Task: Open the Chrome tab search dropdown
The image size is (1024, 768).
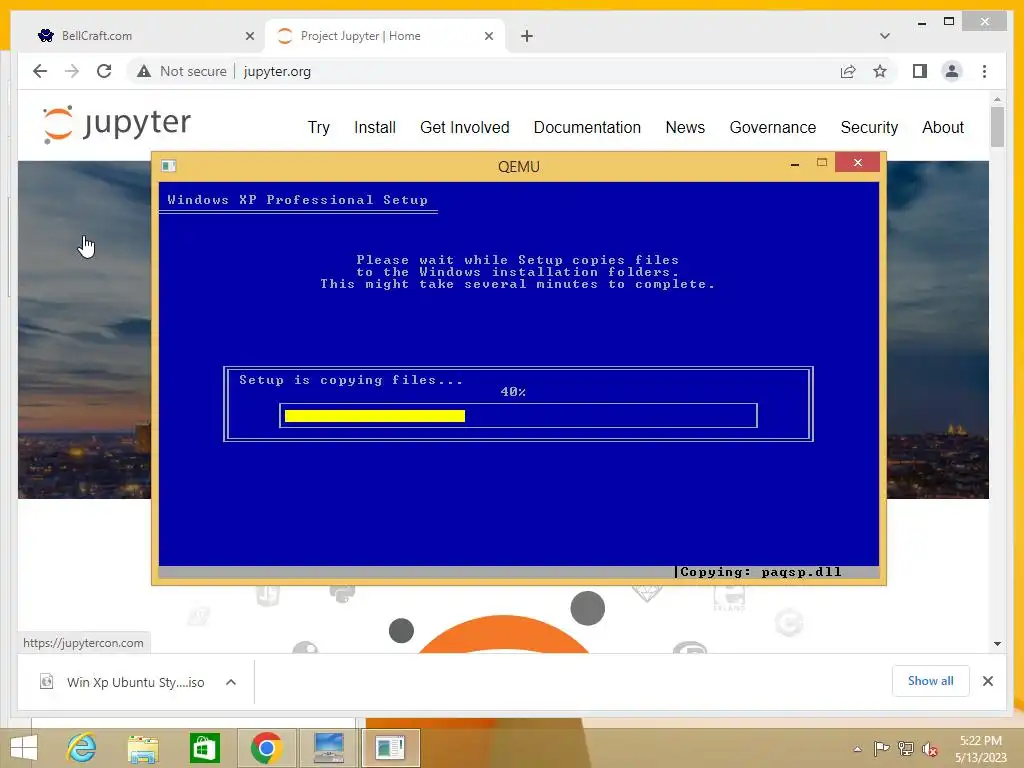Action: pos(885,36)
